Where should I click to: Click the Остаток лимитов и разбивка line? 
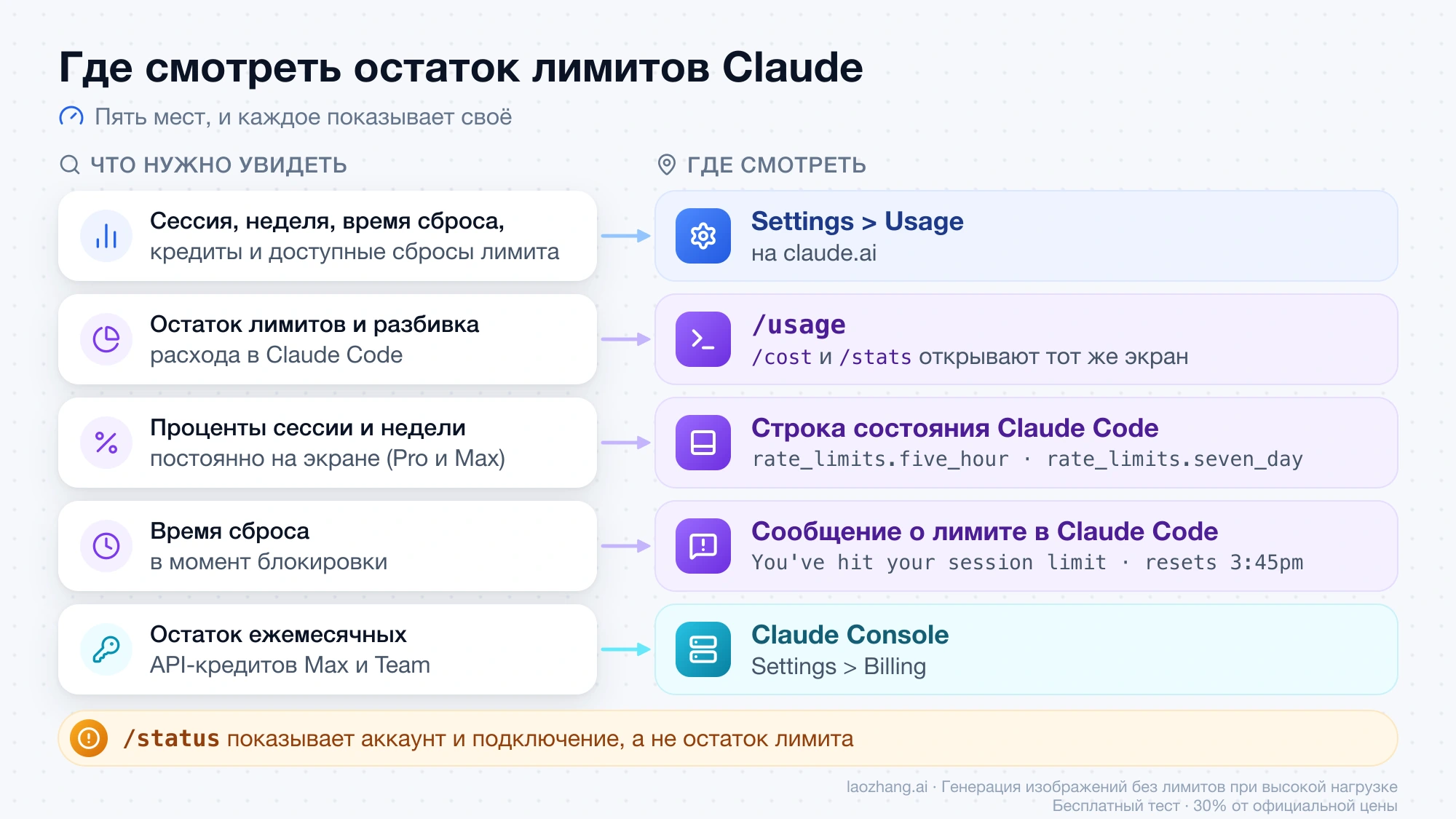314,324
